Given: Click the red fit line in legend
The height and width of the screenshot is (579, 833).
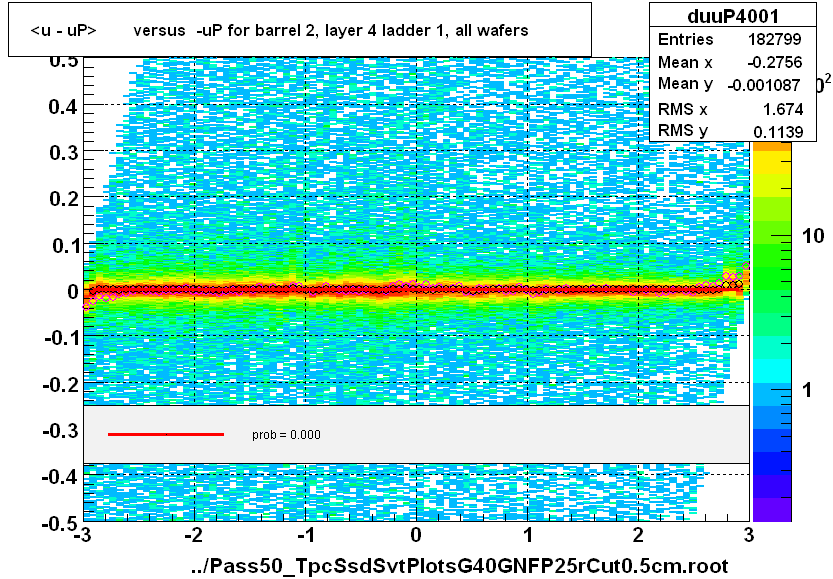Looking at the screenshot, I should 166,435.
